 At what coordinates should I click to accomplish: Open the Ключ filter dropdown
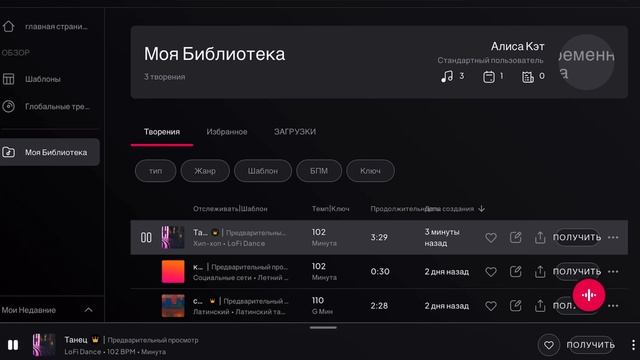tap(370, 171)
